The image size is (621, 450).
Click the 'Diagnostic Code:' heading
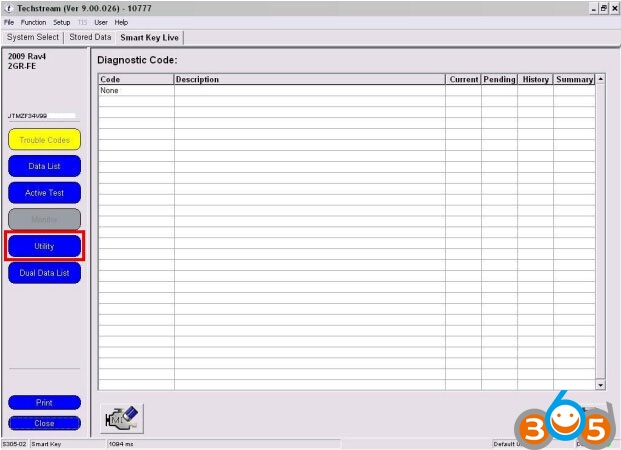coord(137,60)
